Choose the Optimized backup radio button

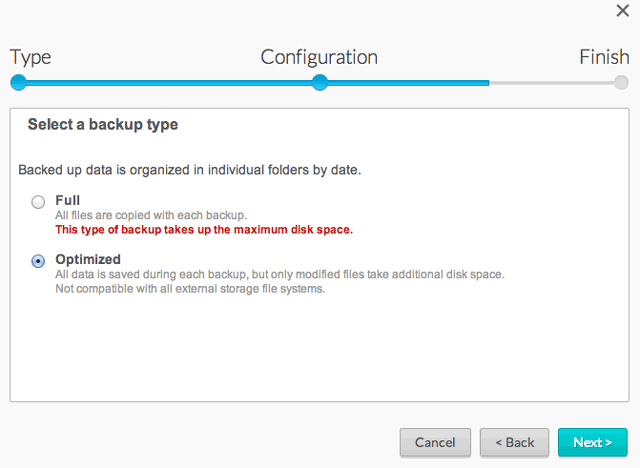tap(38, 261)
